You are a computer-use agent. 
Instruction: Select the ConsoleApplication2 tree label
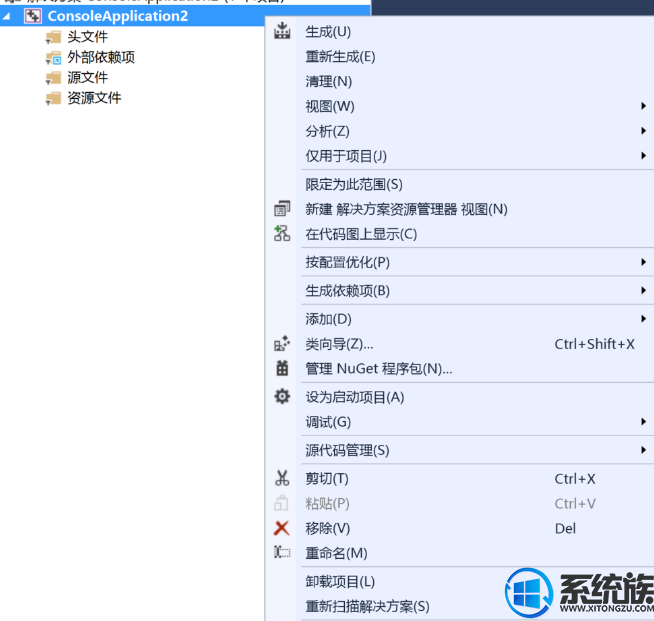118,16
